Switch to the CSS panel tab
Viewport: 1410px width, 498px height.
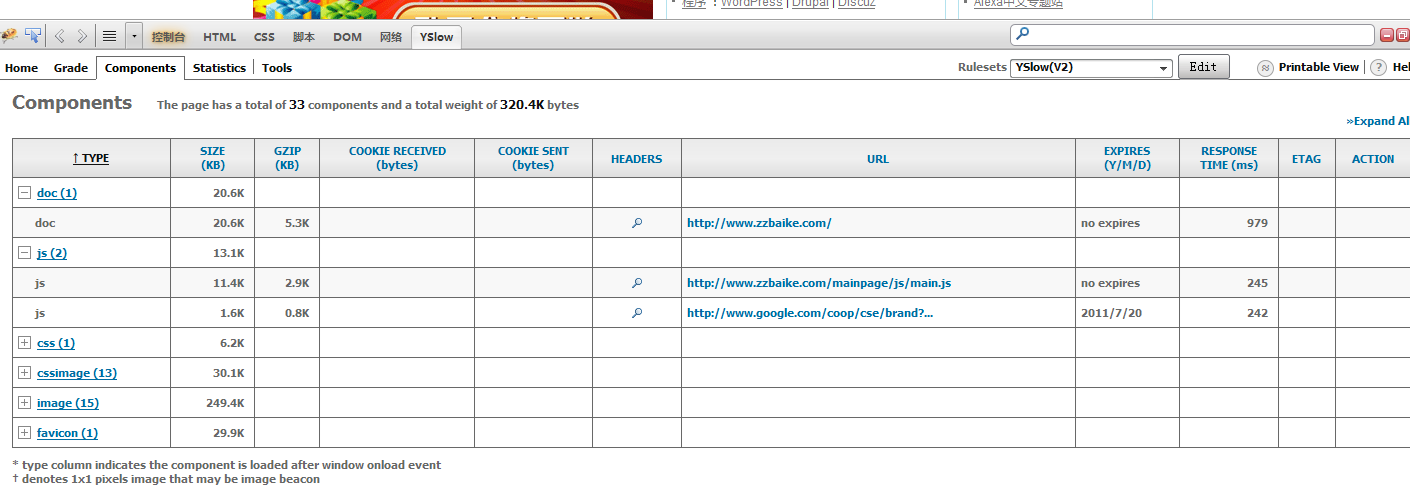coord(264,37)
